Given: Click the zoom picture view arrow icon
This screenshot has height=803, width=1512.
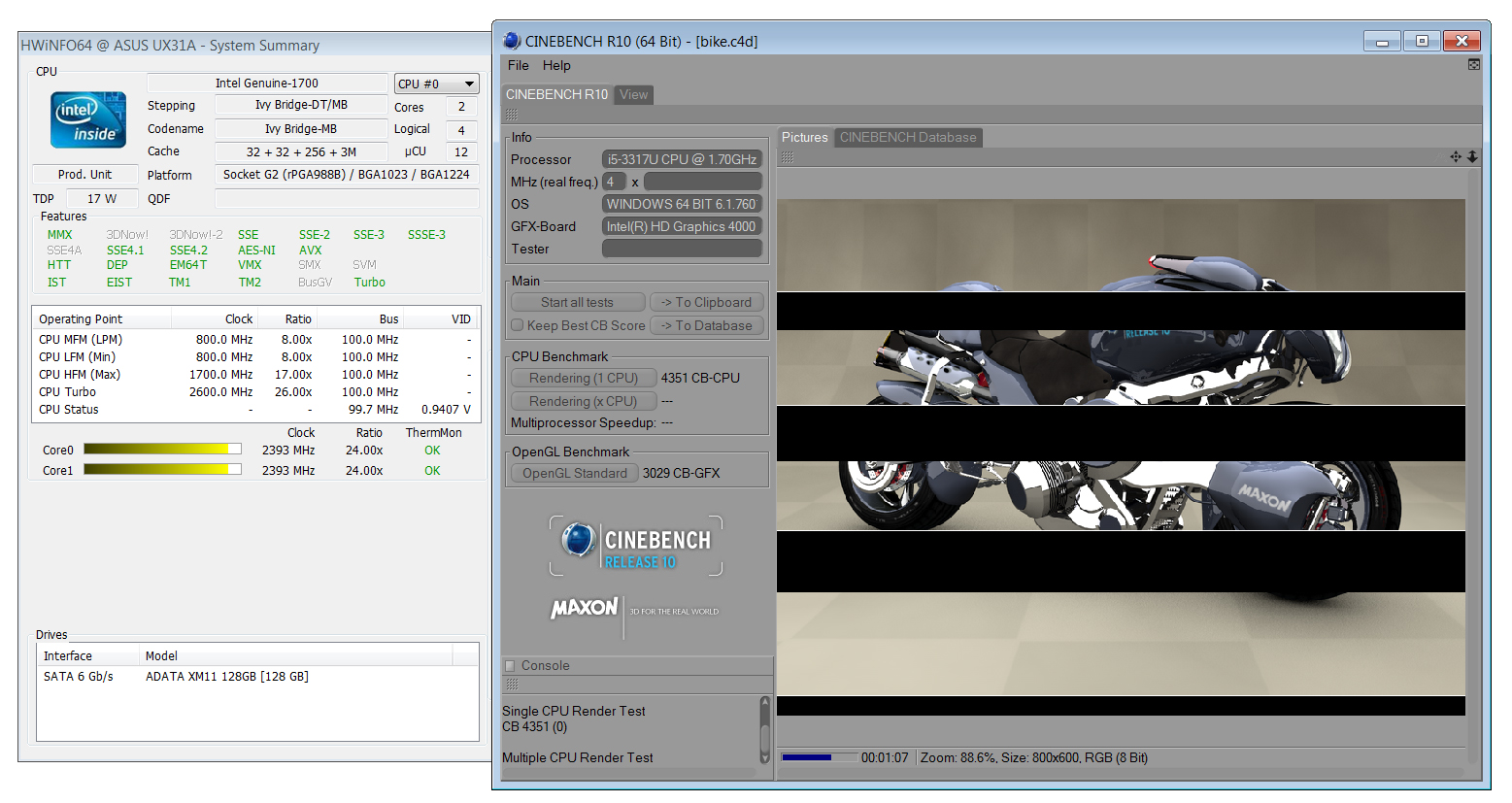Looking at the screenshot, I should pyautogui.click(x=1472, y=156).
